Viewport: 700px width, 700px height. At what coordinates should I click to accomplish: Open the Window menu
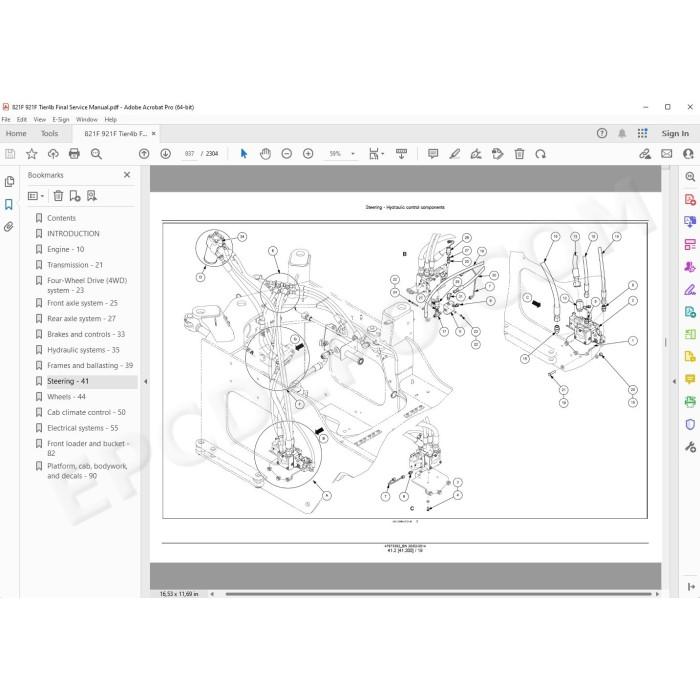(x=87, y=119)
